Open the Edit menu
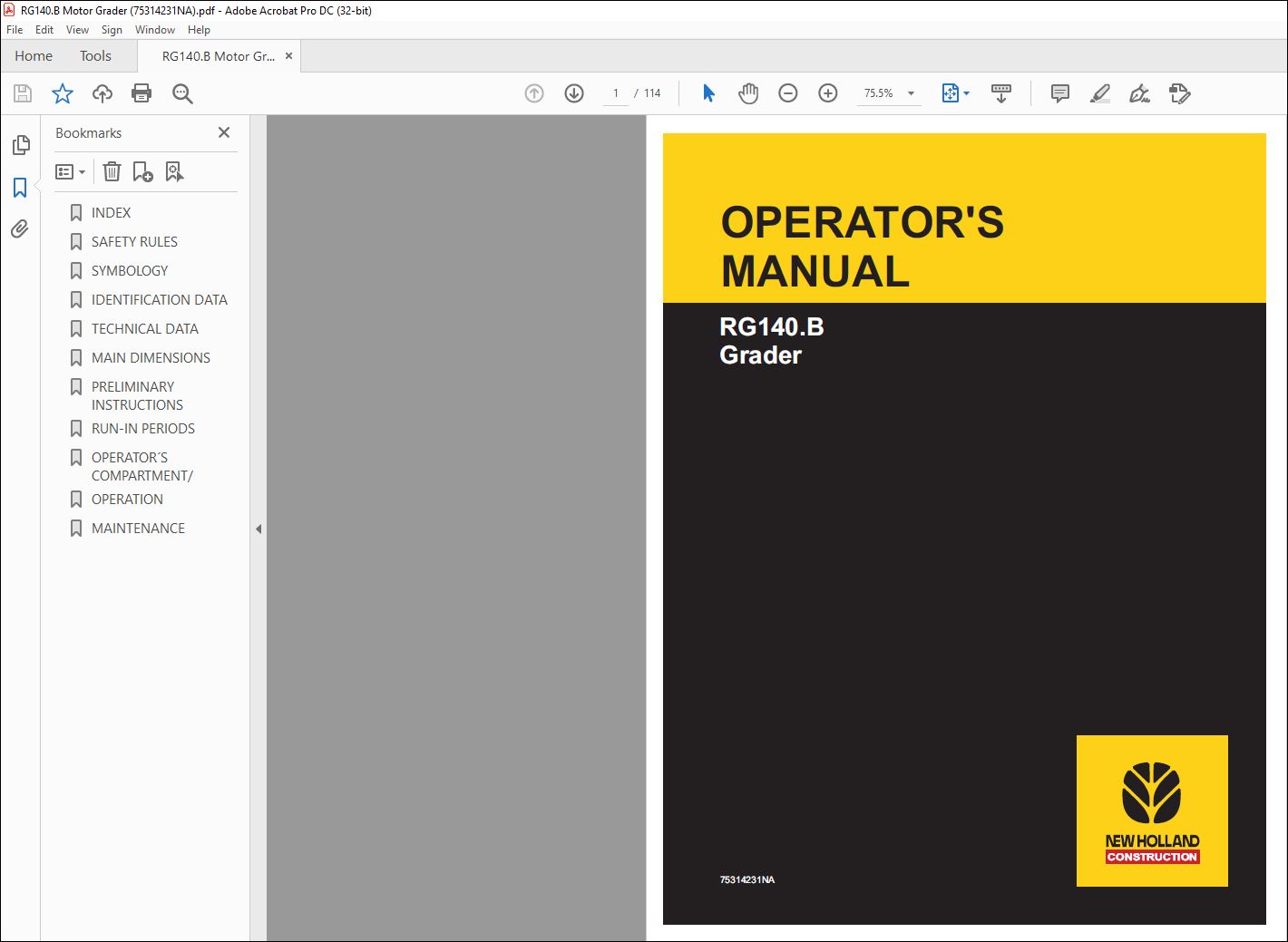This screenshot has width=1288, height=942. point(44,30)
